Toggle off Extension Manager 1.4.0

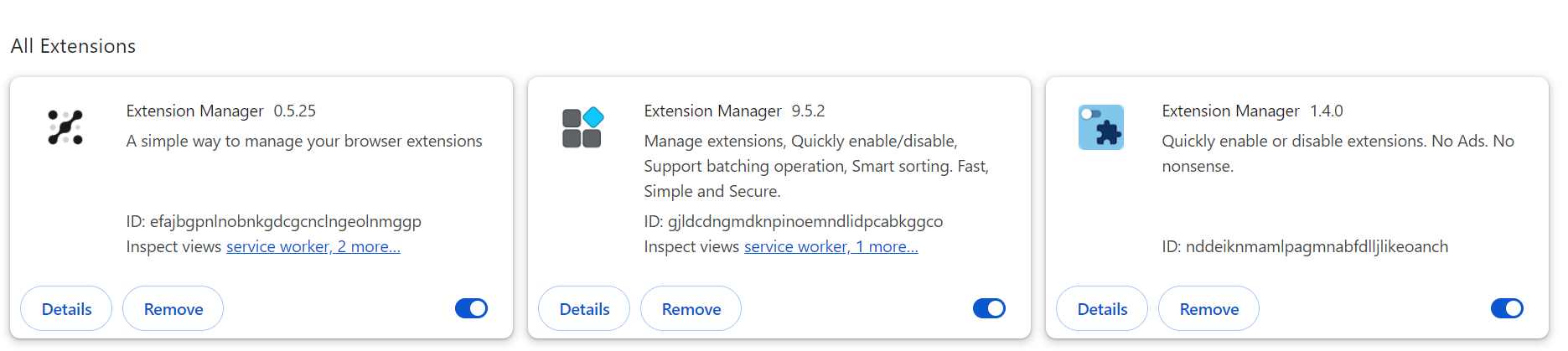1507,308
